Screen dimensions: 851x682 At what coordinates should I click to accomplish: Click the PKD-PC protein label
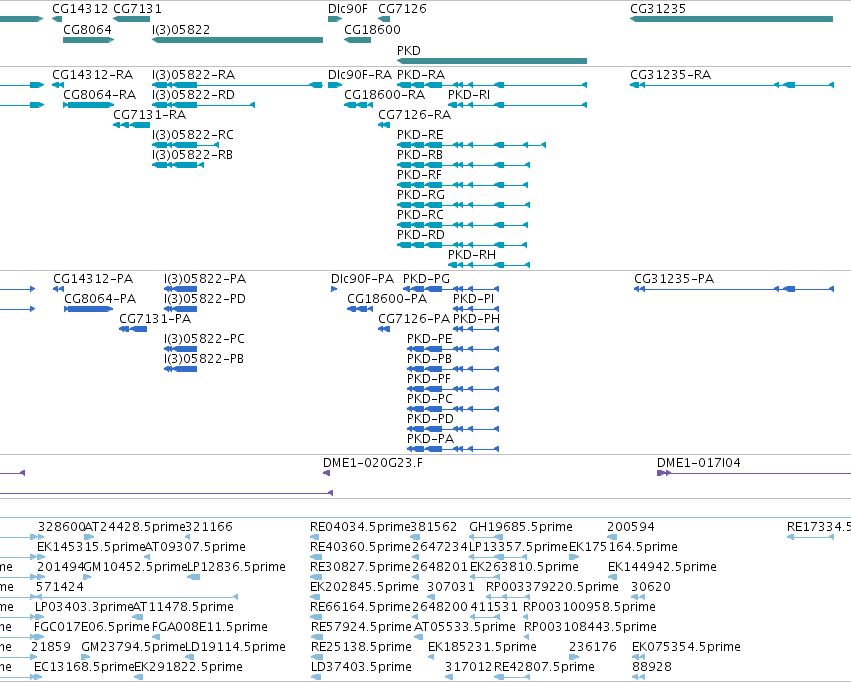(429, 398)
